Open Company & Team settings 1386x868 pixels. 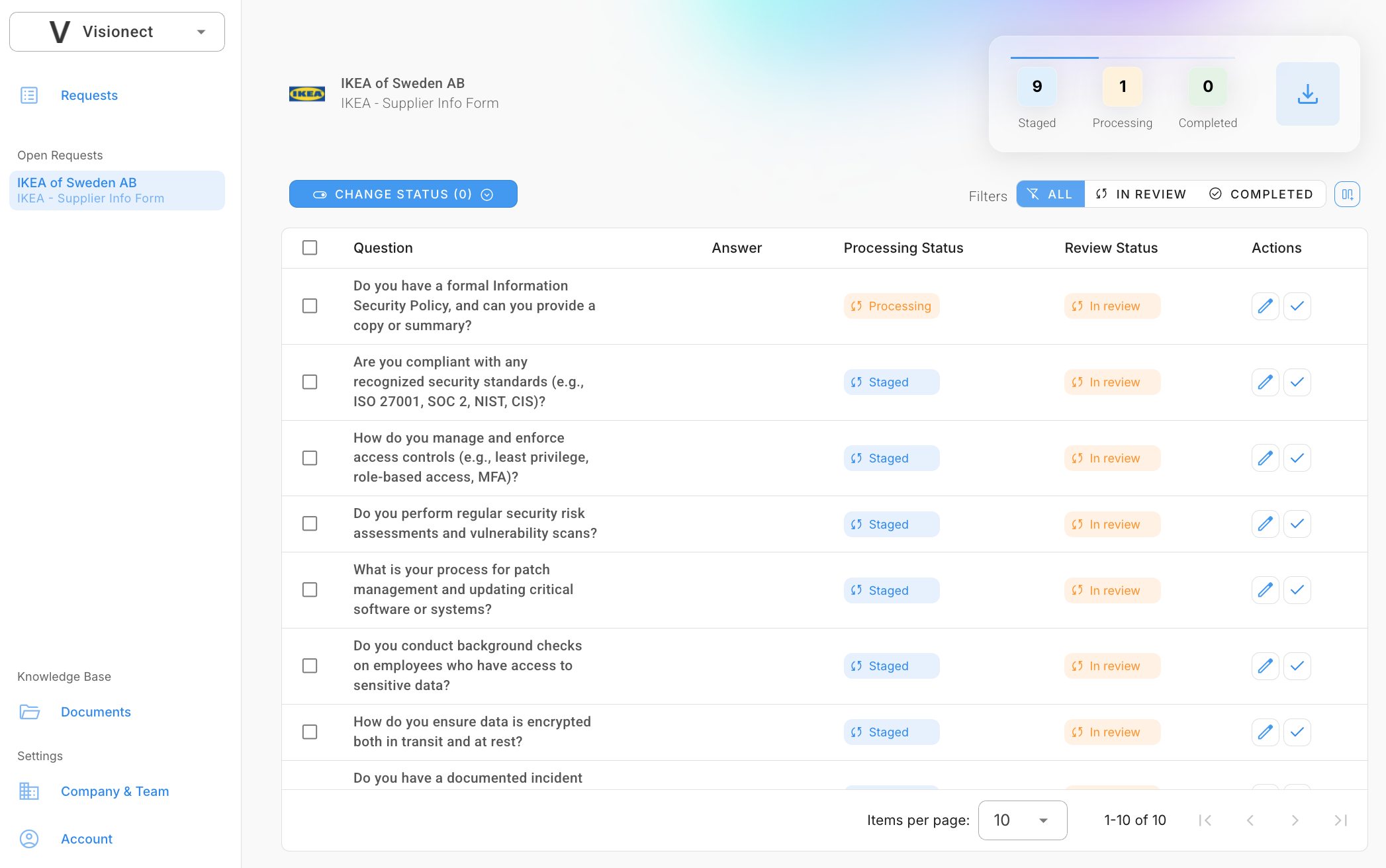tap(115, 791)
